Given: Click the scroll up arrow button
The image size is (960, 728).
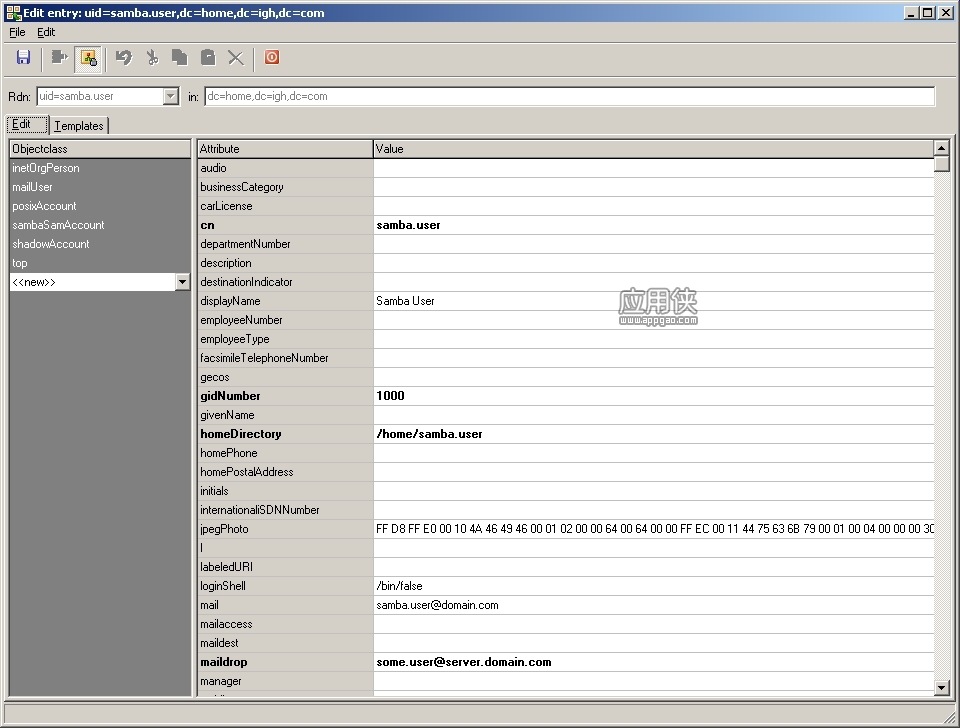Looking at the screenshot, I should (x=942, y=148).
